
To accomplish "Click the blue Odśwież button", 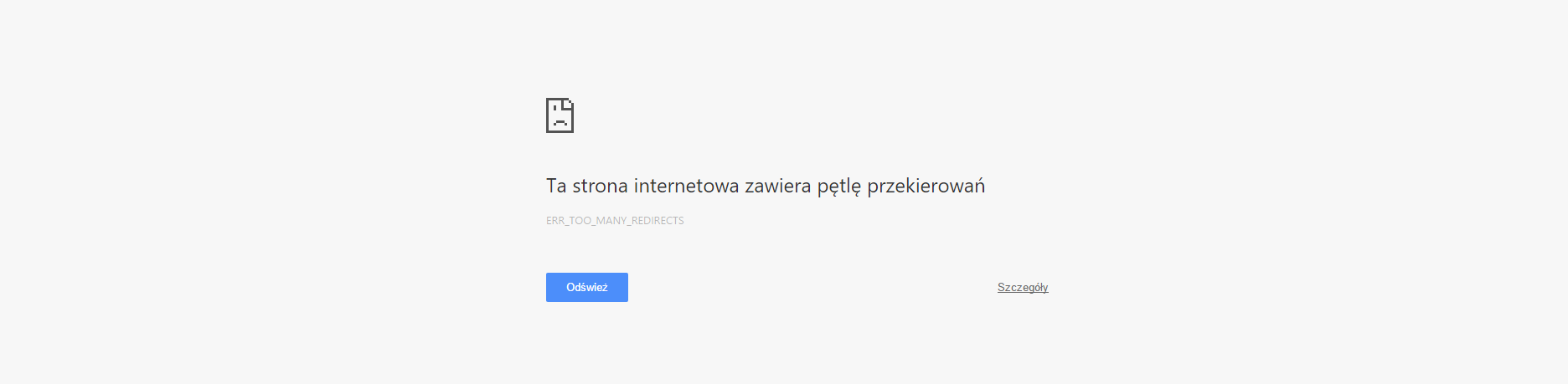I will (x=587, y=287).
